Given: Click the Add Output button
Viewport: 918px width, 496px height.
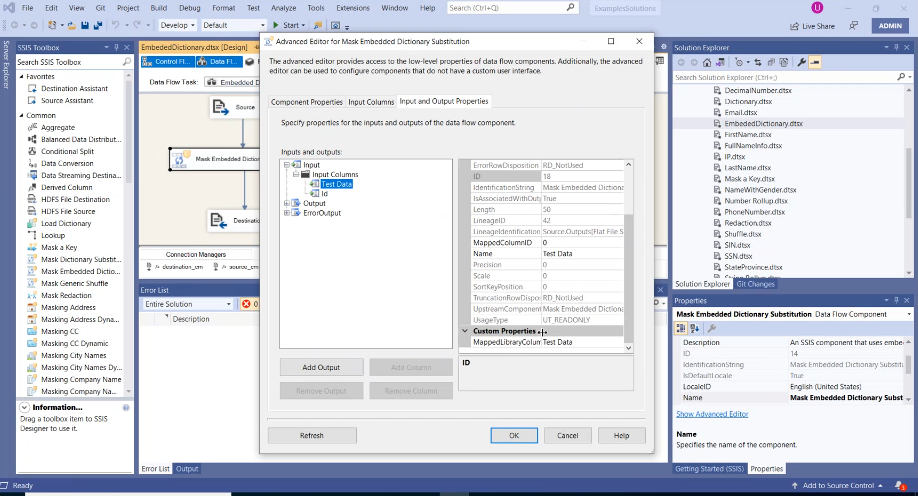Looking at the screenshot, I should 321,367.
